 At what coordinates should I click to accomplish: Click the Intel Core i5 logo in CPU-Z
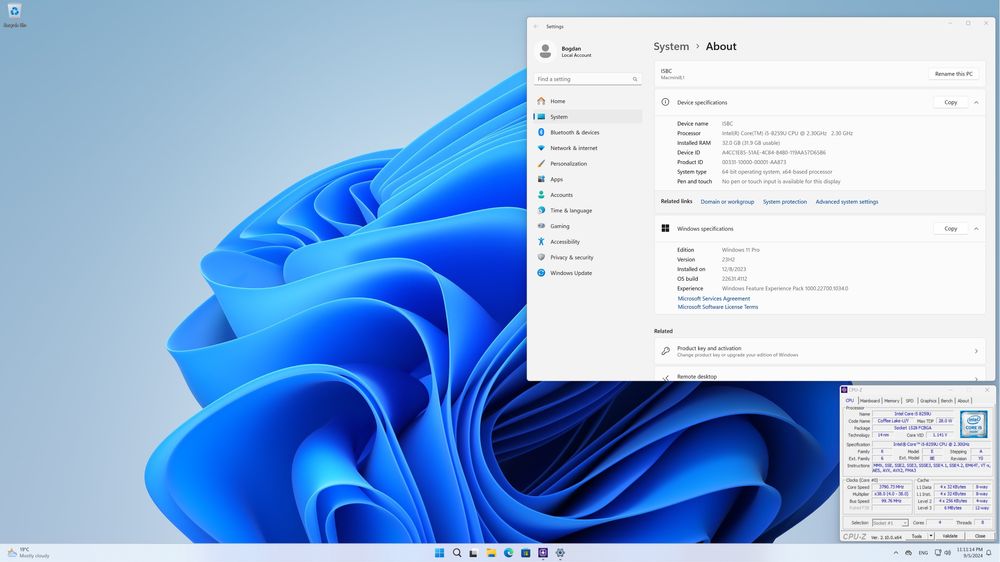(x=974, y=424)
